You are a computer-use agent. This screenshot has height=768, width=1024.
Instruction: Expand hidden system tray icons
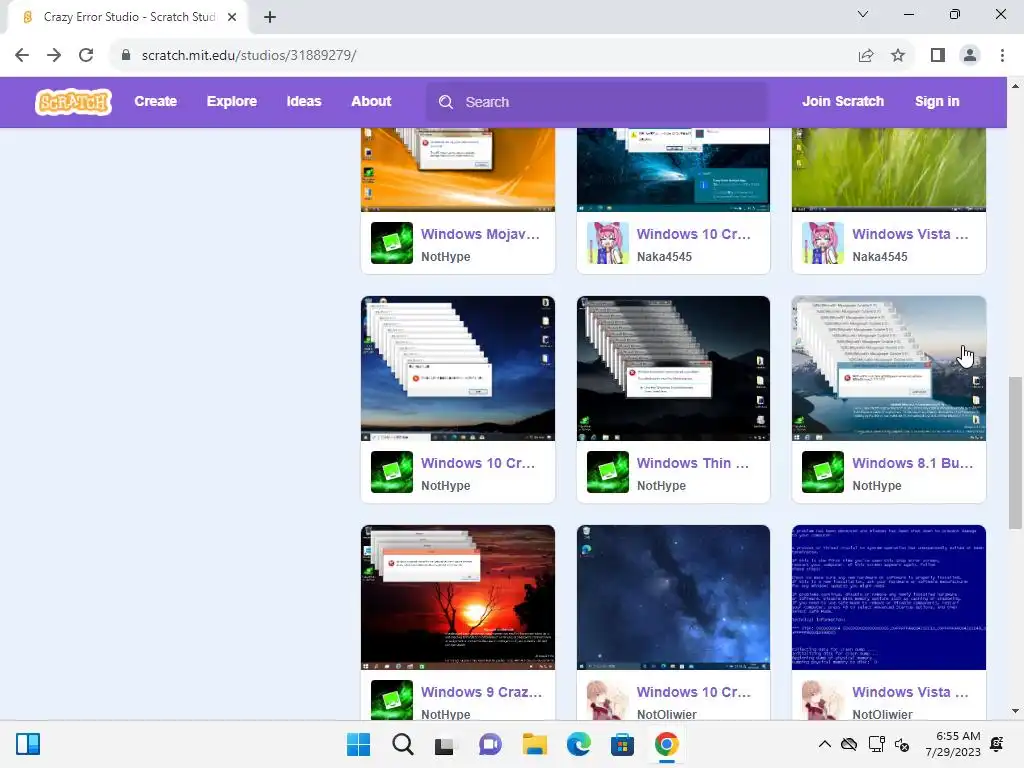pos(824,744)
